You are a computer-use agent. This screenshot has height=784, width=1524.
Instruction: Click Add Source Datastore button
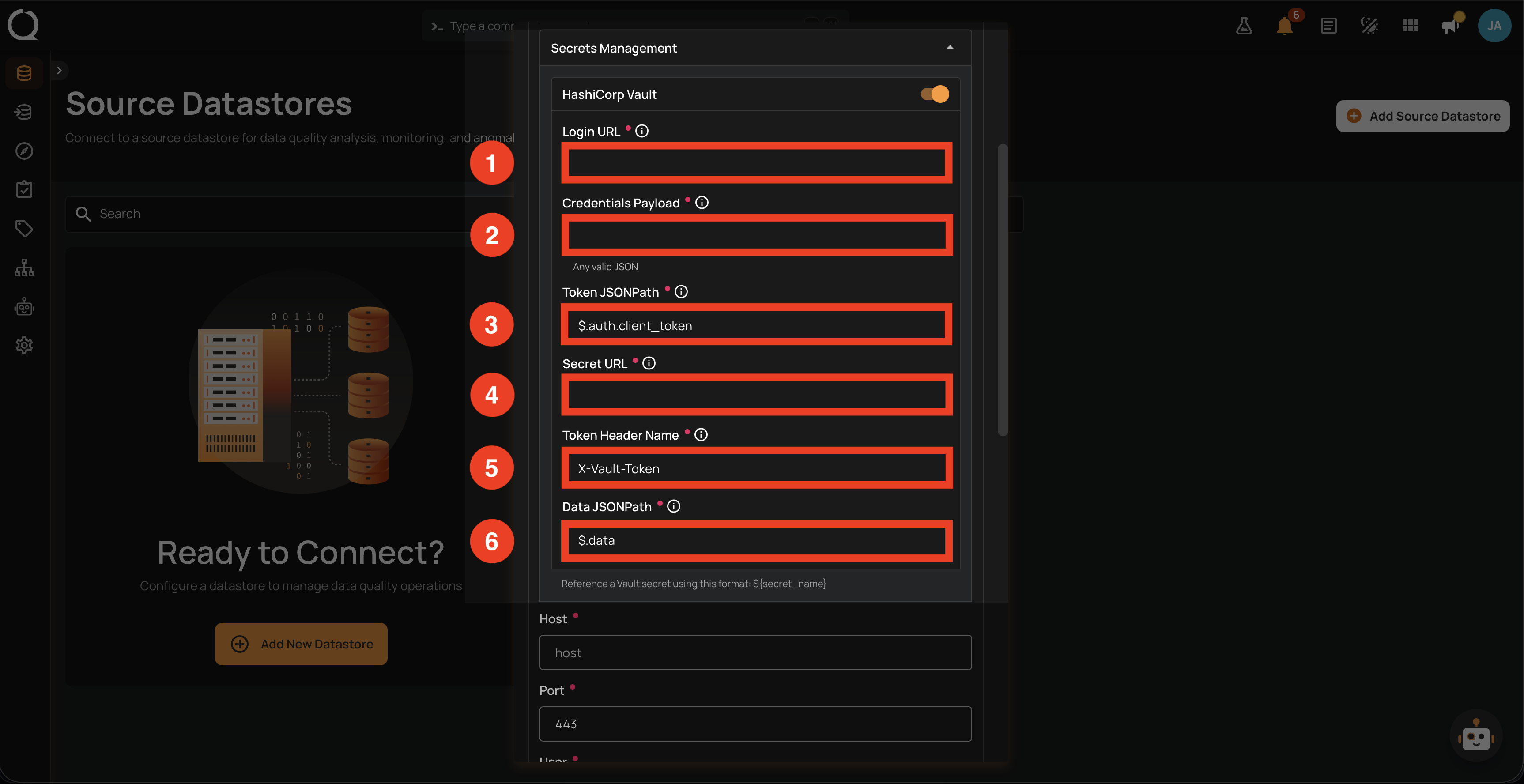coord(1422,116)
